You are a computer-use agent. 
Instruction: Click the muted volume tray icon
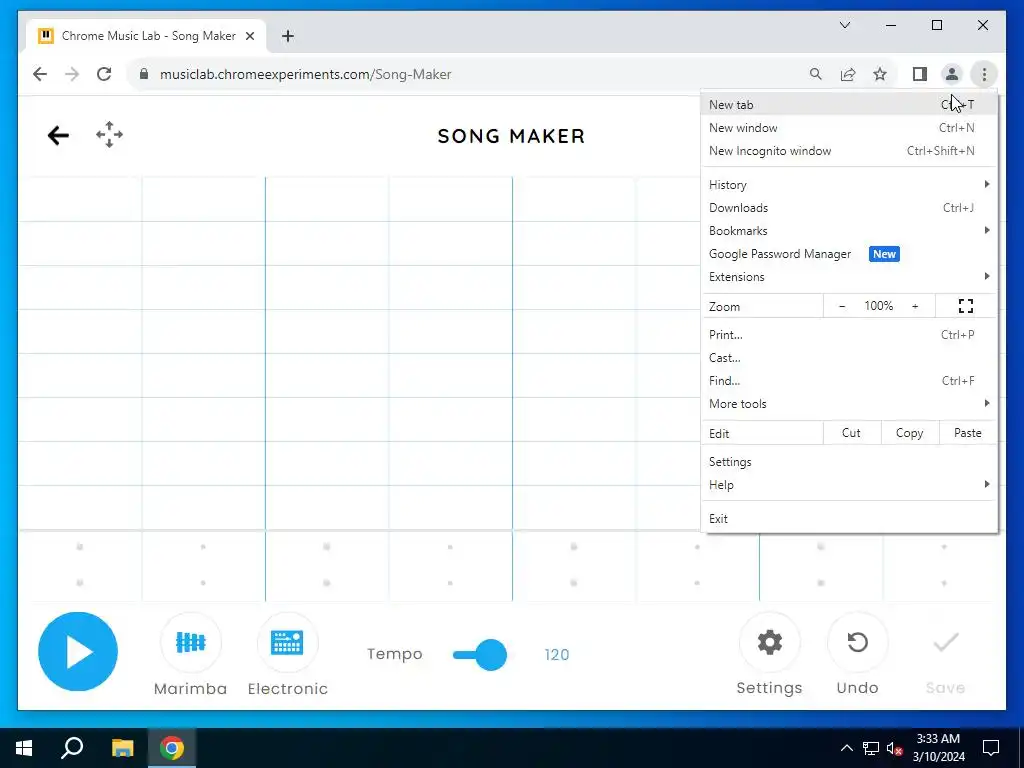point(894,748)
